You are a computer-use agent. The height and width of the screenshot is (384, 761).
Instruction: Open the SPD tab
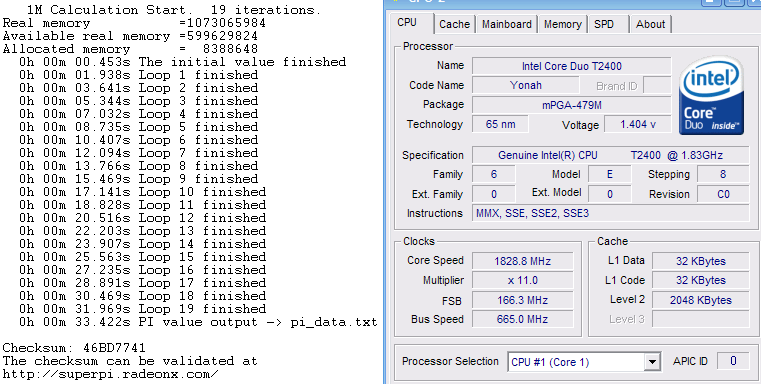604,24
